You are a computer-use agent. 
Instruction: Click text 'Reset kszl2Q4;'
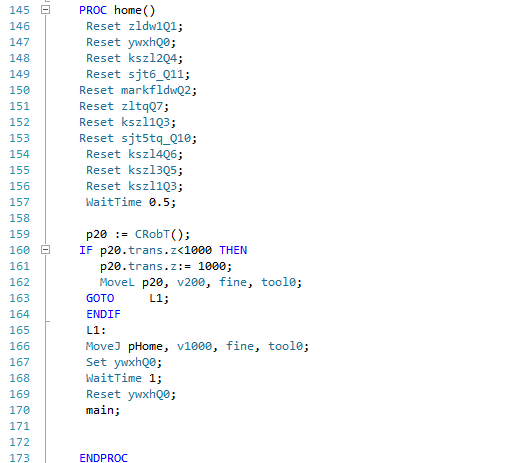[135, 58]
